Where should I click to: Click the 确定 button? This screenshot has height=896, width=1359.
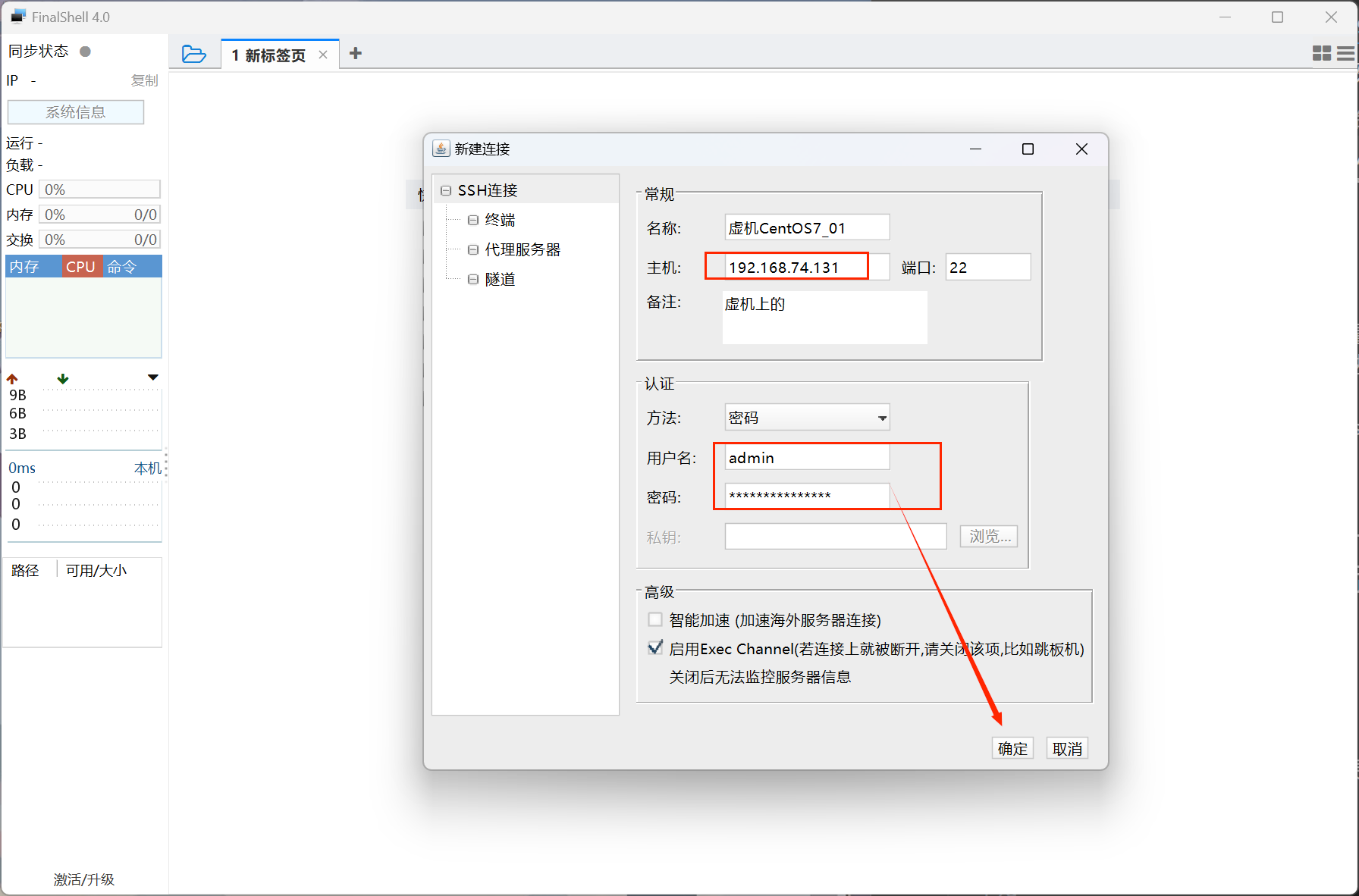click(x=1012, y=748)
